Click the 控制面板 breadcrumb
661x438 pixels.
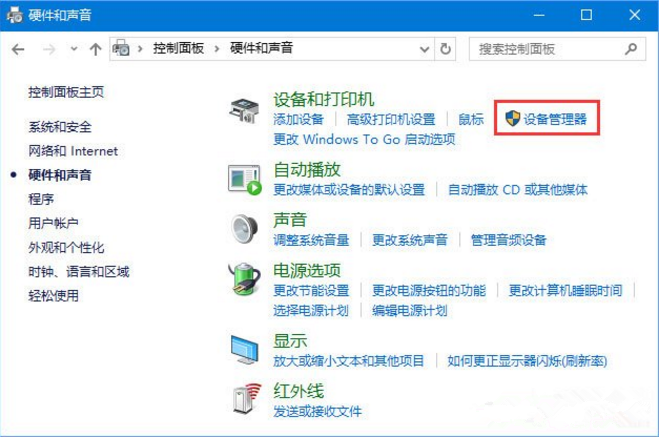178,48
